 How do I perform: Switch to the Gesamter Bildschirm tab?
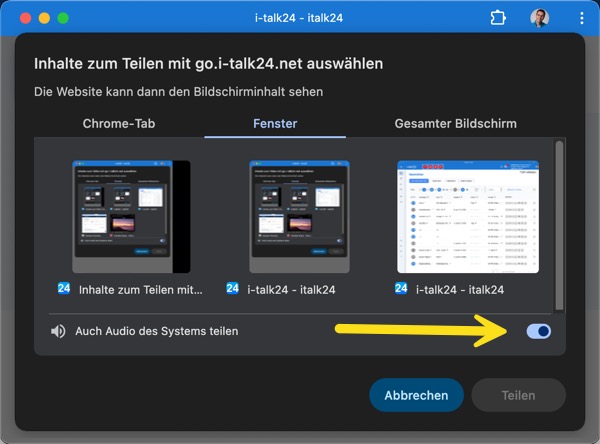pyautogui.click(x=455, y=123)
